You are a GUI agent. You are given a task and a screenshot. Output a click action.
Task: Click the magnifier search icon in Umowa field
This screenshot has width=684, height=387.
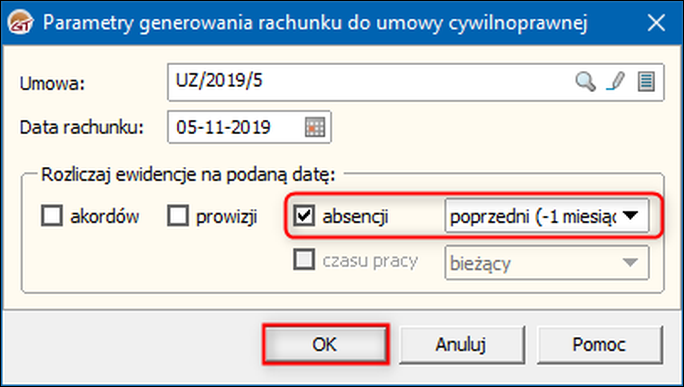pos(585,82)
